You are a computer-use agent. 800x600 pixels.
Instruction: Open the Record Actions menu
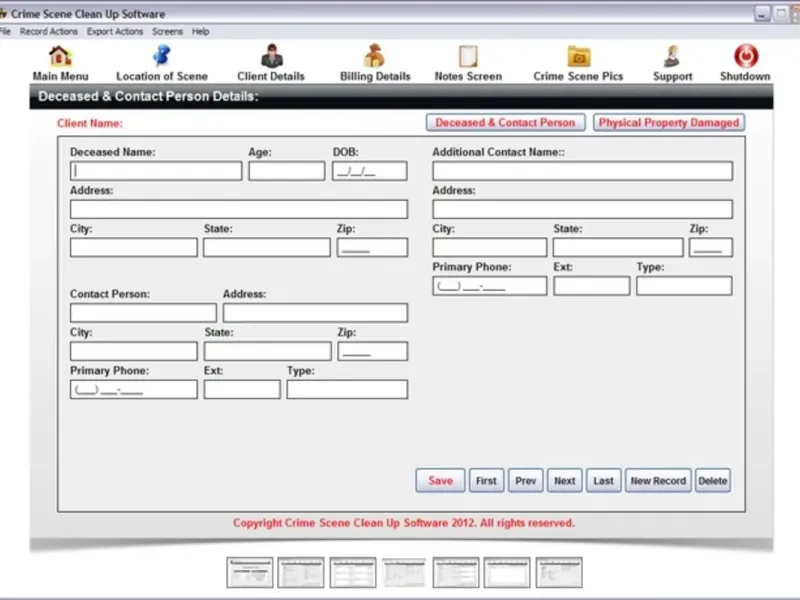pos(49,32)
